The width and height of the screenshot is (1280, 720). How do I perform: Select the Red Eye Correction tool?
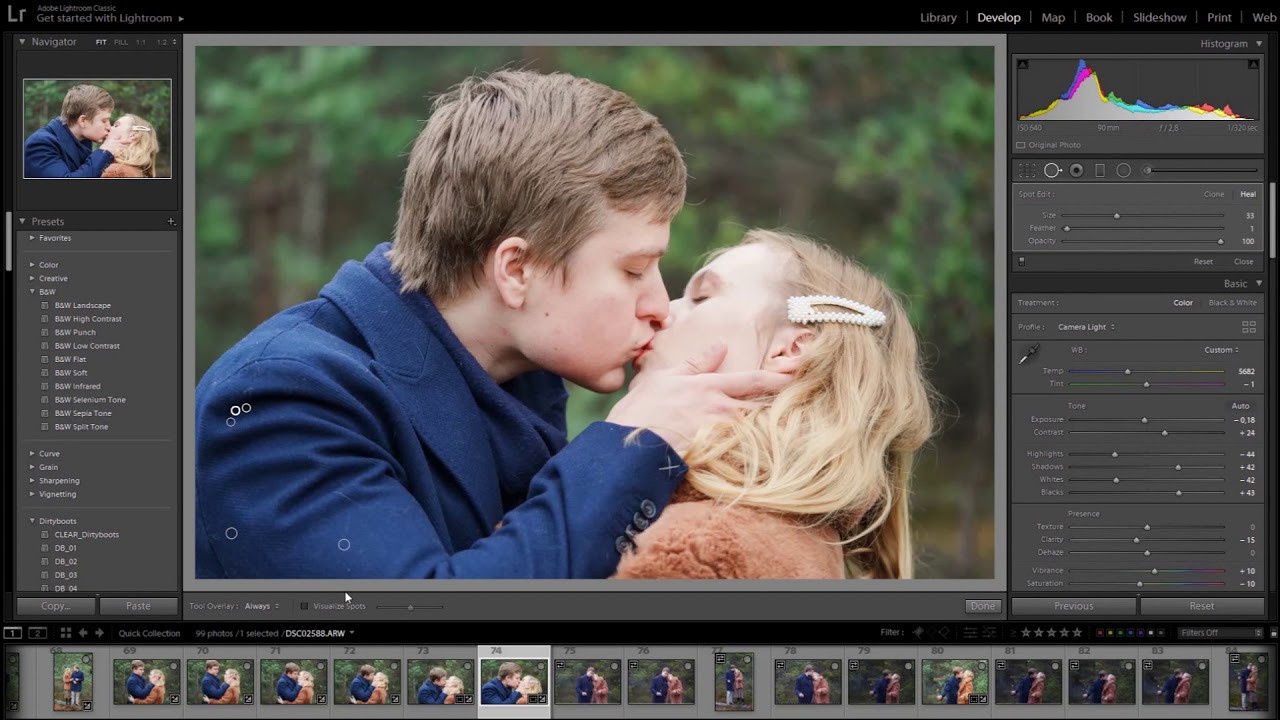coord(1076,171)
